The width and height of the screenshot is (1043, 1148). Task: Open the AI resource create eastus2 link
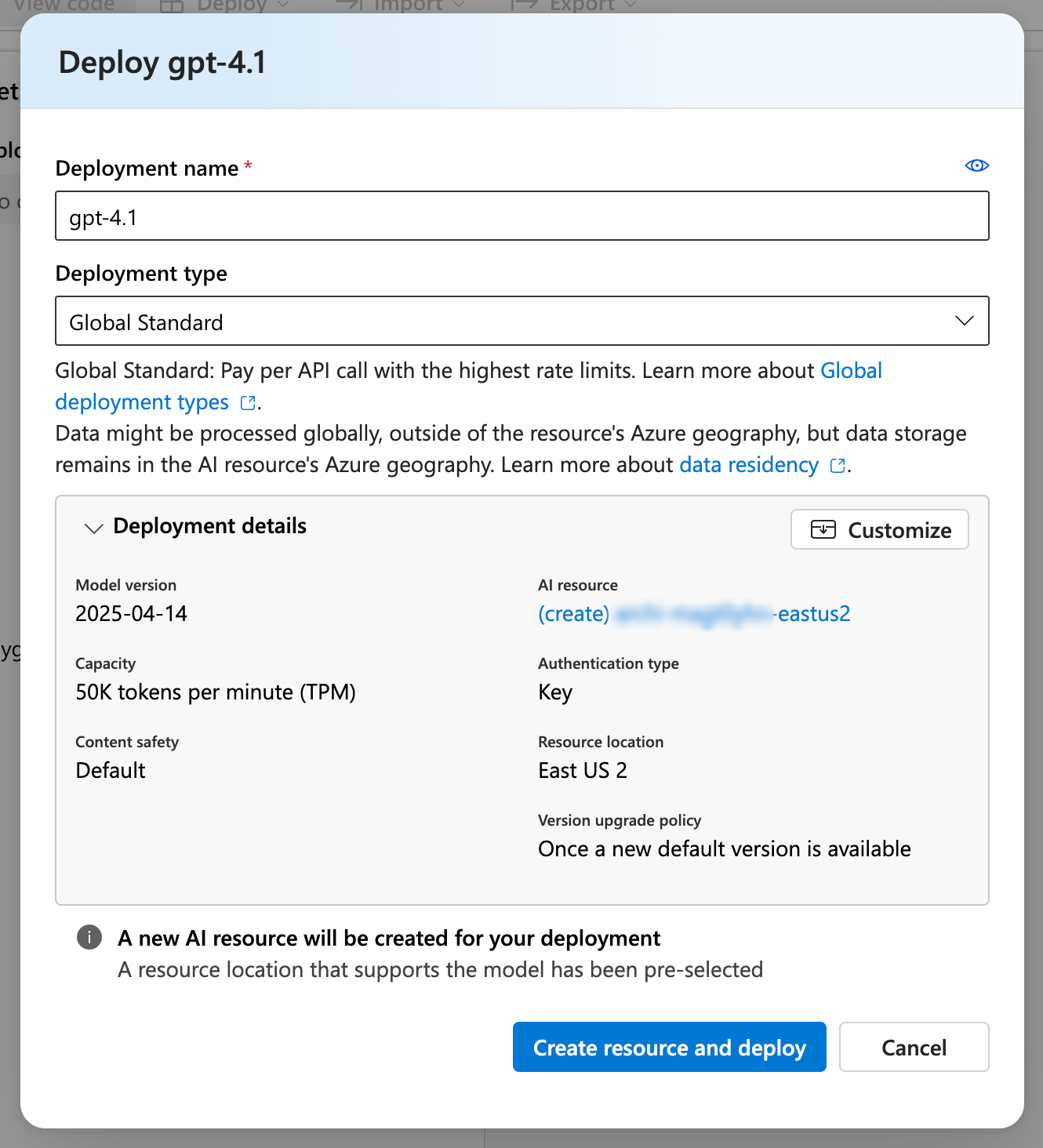[x=694, y=614]
